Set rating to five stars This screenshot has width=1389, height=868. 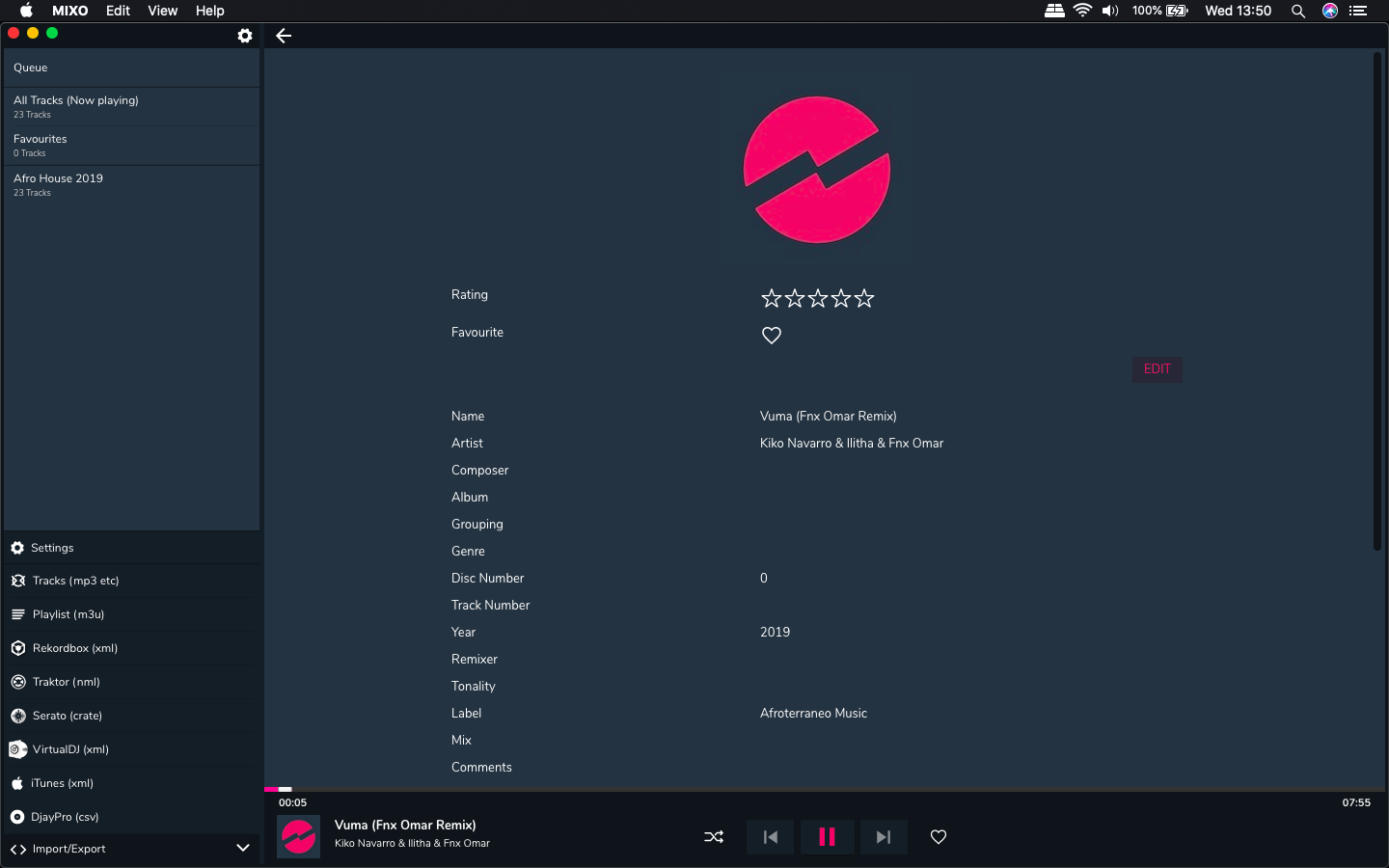pos(864,299)
